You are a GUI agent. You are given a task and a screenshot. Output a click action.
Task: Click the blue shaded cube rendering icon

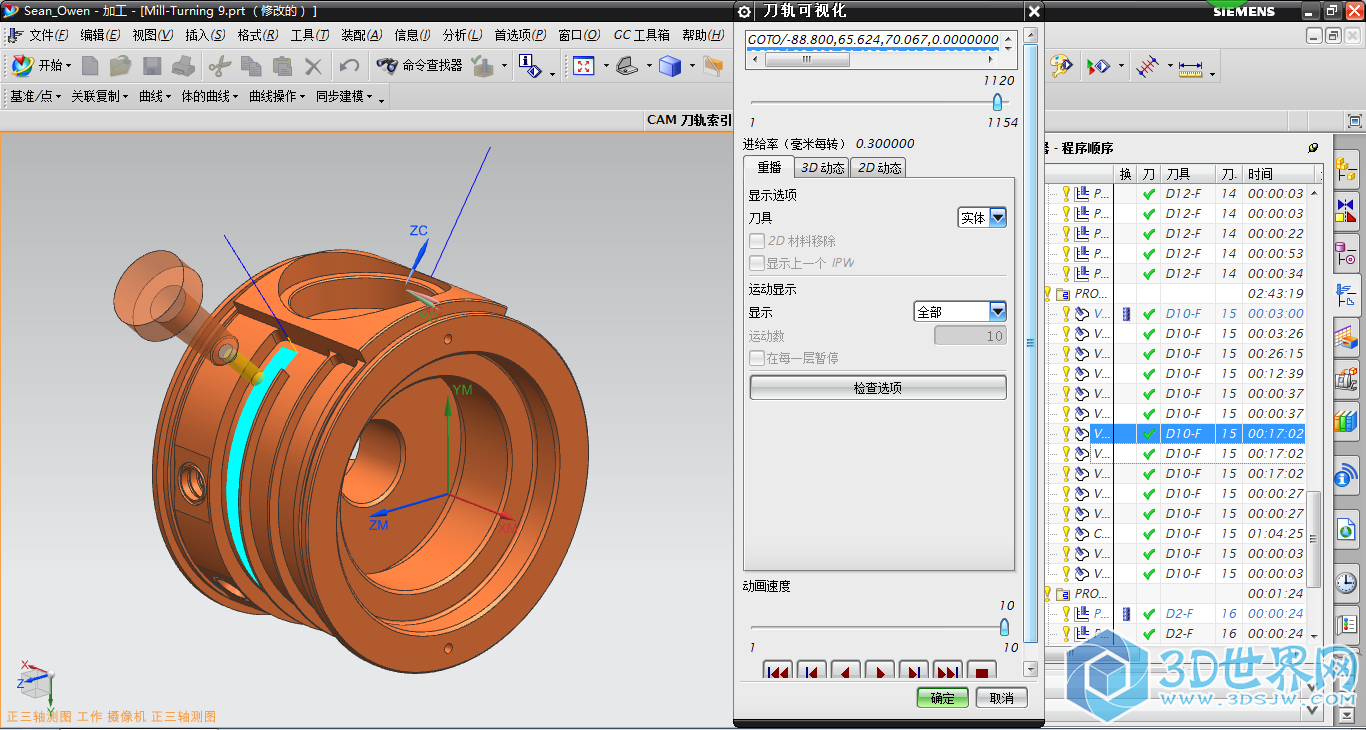(x=669, y=66)
